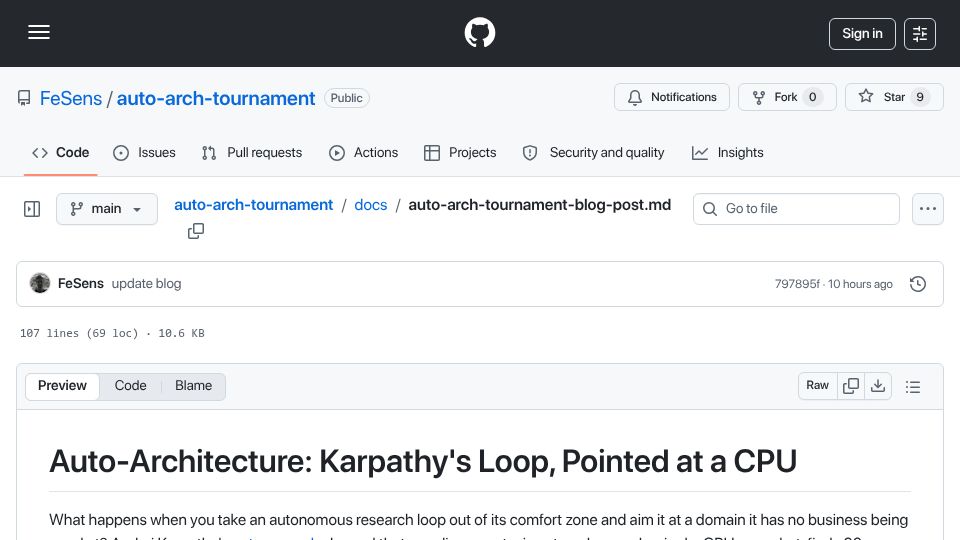960x540 pixels.
Task: Go to GitHub homepage via Octocat logo
Action: 479,32
